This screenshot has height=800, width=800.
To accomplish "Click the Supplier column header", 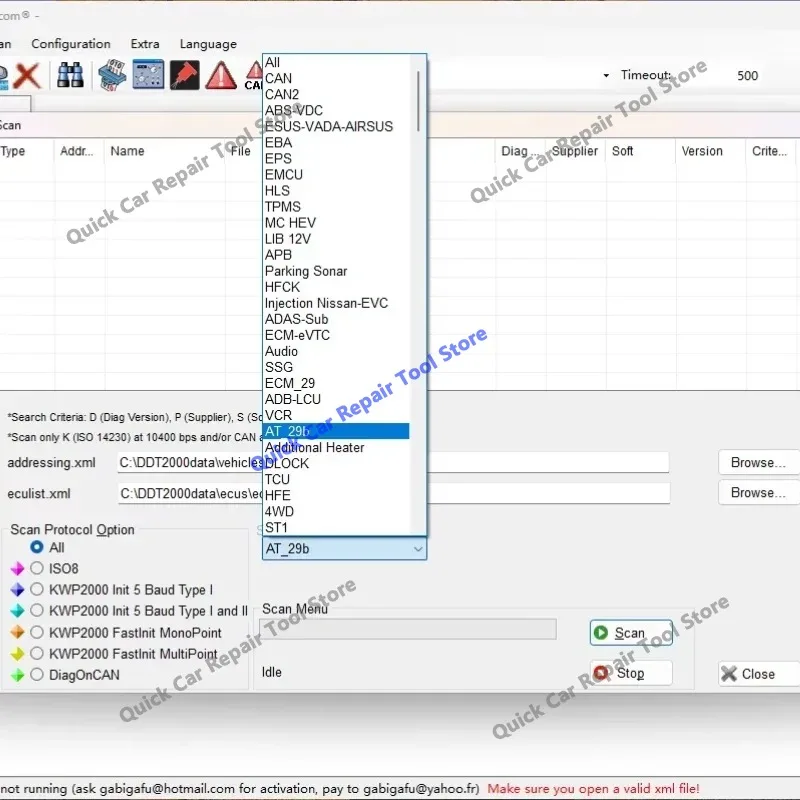I will pos(576,151).
